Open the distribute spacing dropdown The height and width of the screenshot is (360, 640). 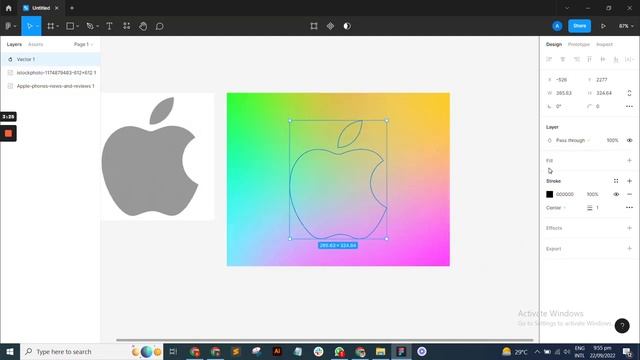pos(629,59)
